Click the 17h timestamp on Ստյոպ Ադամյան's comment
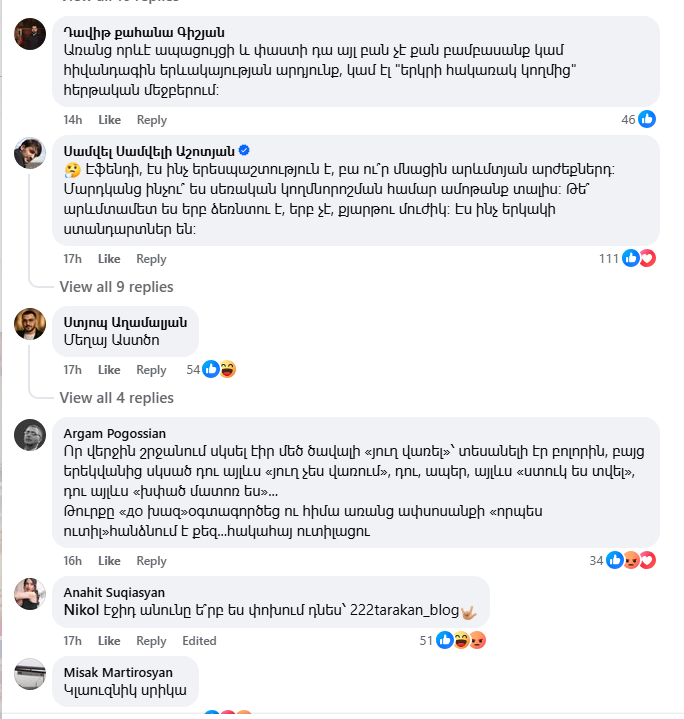The width and height of the screenshot is (684, 719). 73,370
